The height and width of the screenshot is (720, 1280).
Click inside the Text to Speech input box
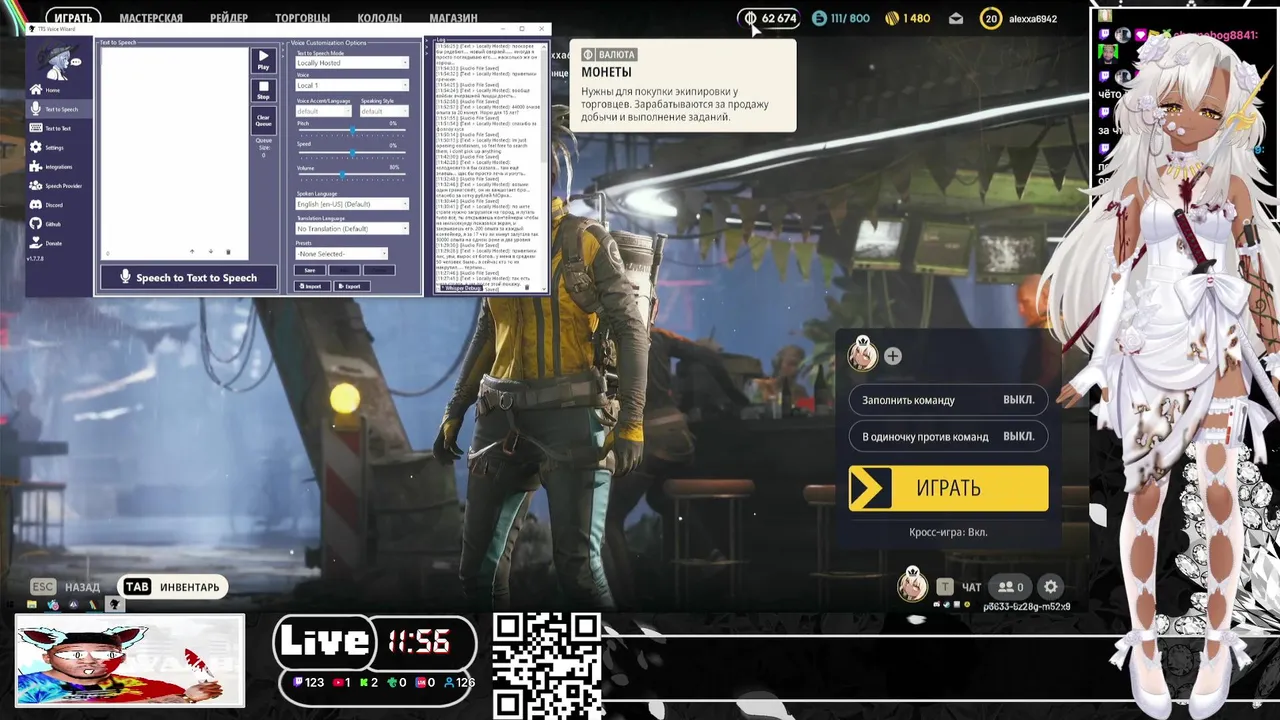174,145
